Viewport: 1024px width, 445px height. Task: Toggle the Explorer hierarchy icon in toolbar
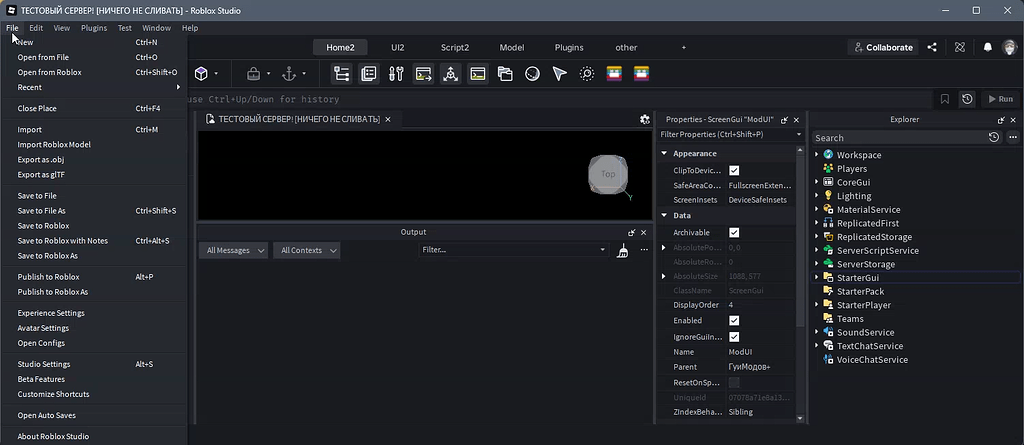pyautogui.click(x=341, y=74)
